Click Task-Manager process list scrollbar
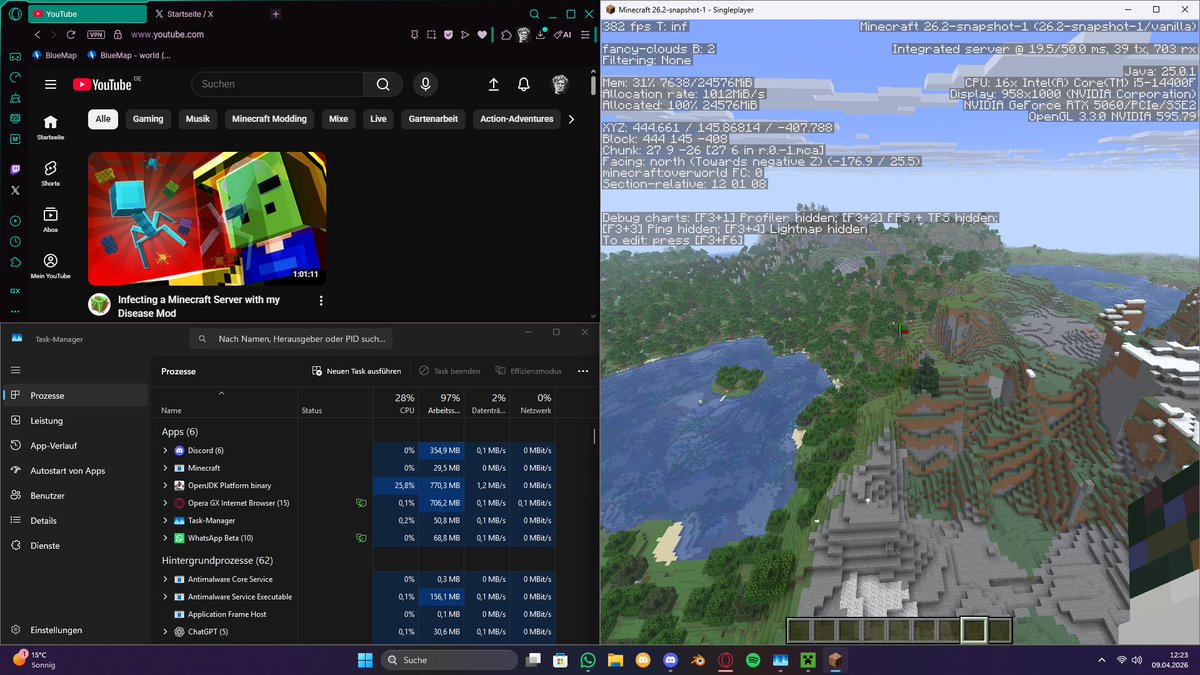Screen dimensions: 1200x675 click(x=595, y=437)
